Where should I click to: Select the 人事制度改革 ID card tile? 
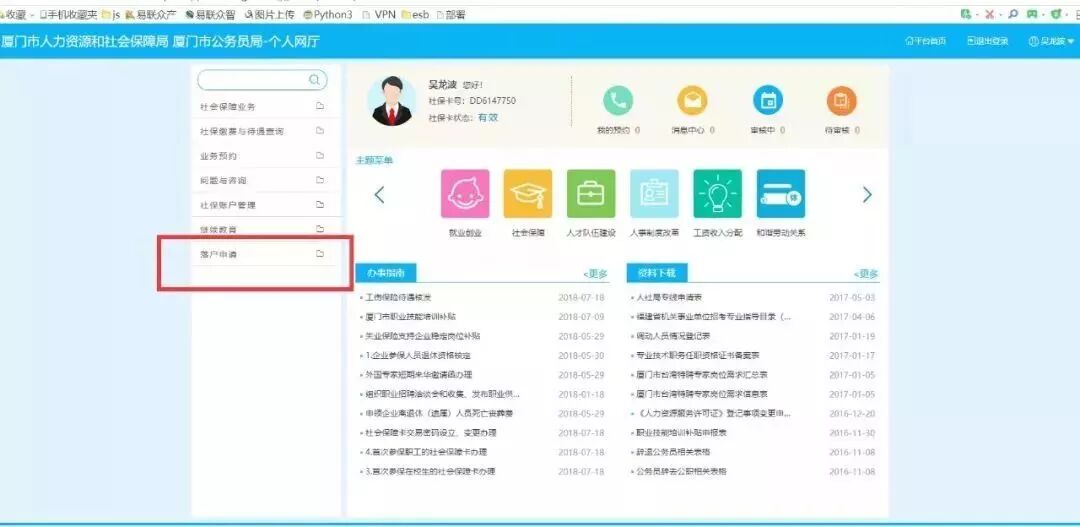point(654,194)
